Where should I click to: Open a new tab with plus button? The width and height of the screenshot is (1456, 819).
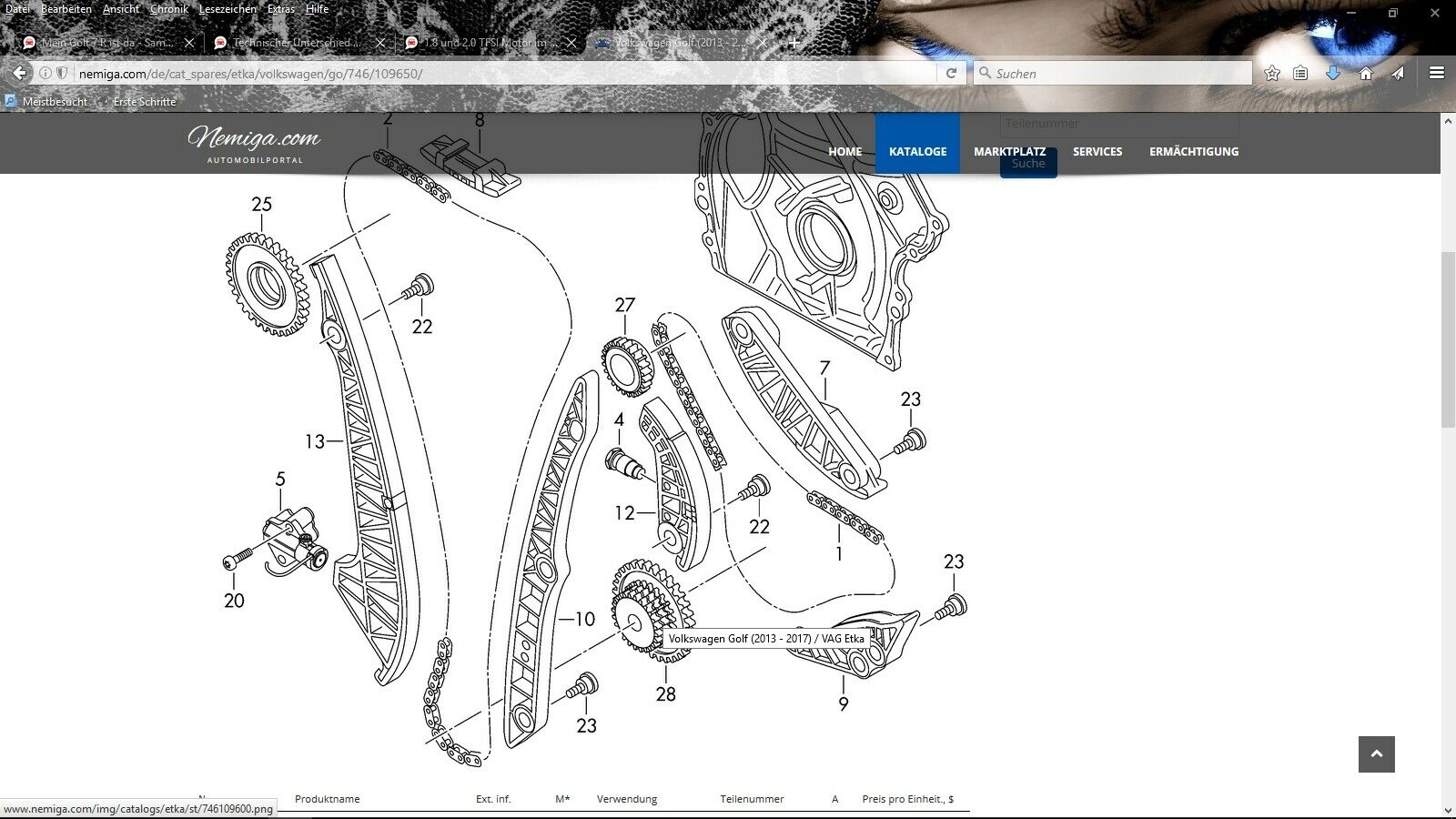coord(794,43)
